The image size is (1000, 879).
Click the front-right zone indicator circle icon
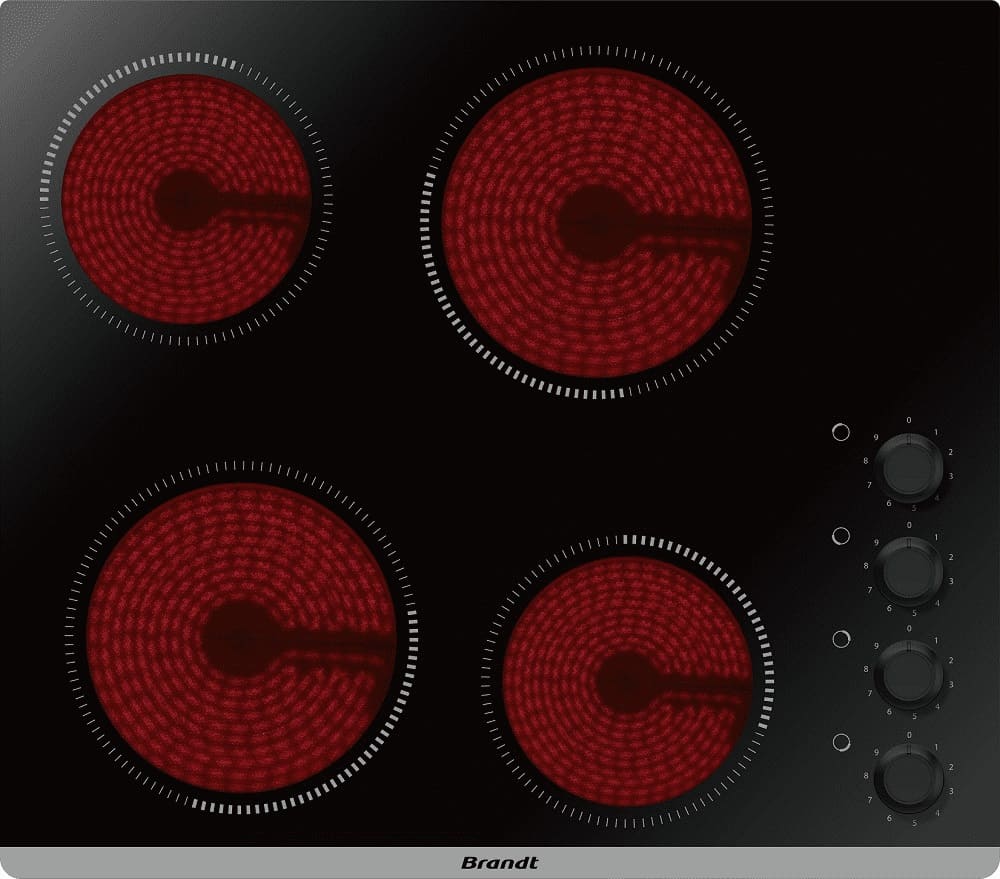click(x=841, y=742)
